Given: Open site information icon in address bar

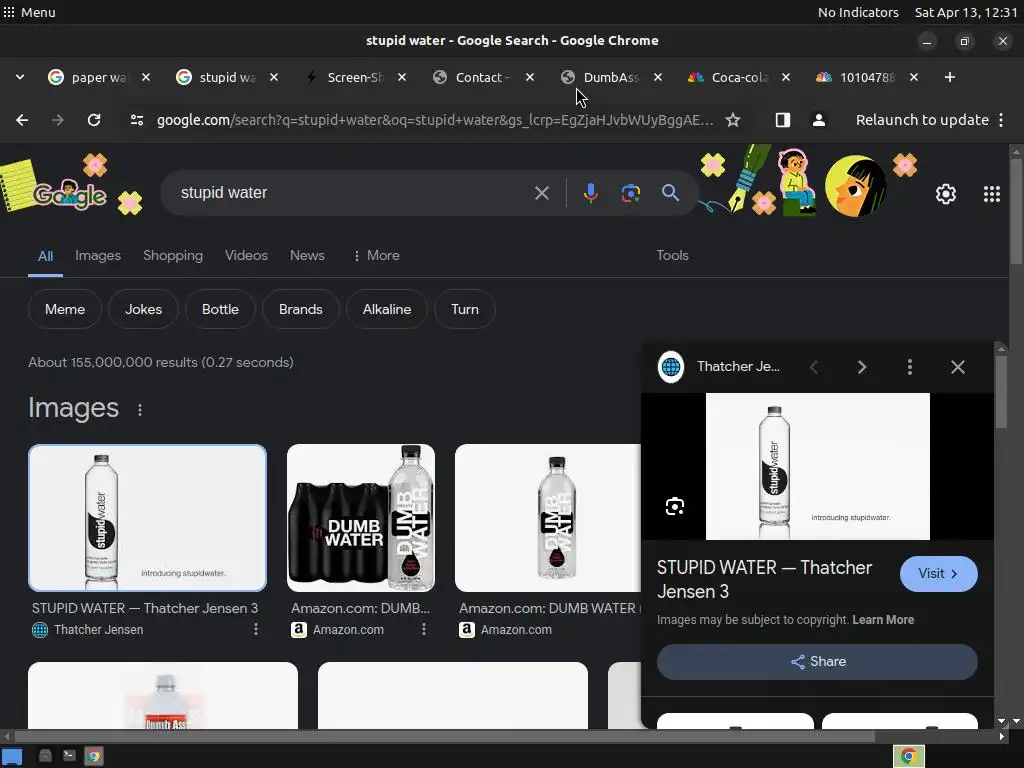Looking at the screenshot, I should point(136,120).
